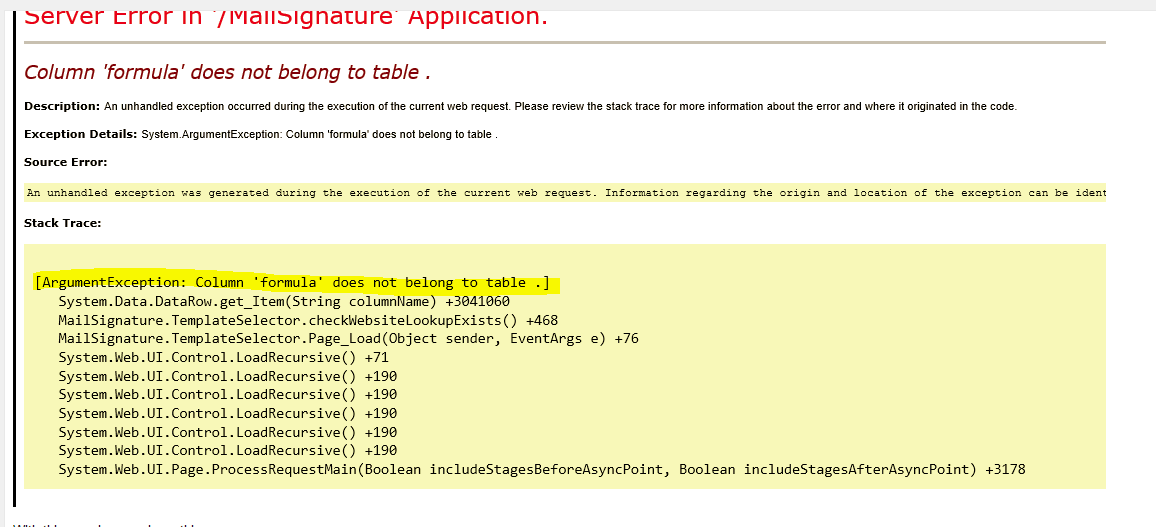1156x527 pixels.
Task: Click the 'Source Error:' label
Action: [66, 162]
